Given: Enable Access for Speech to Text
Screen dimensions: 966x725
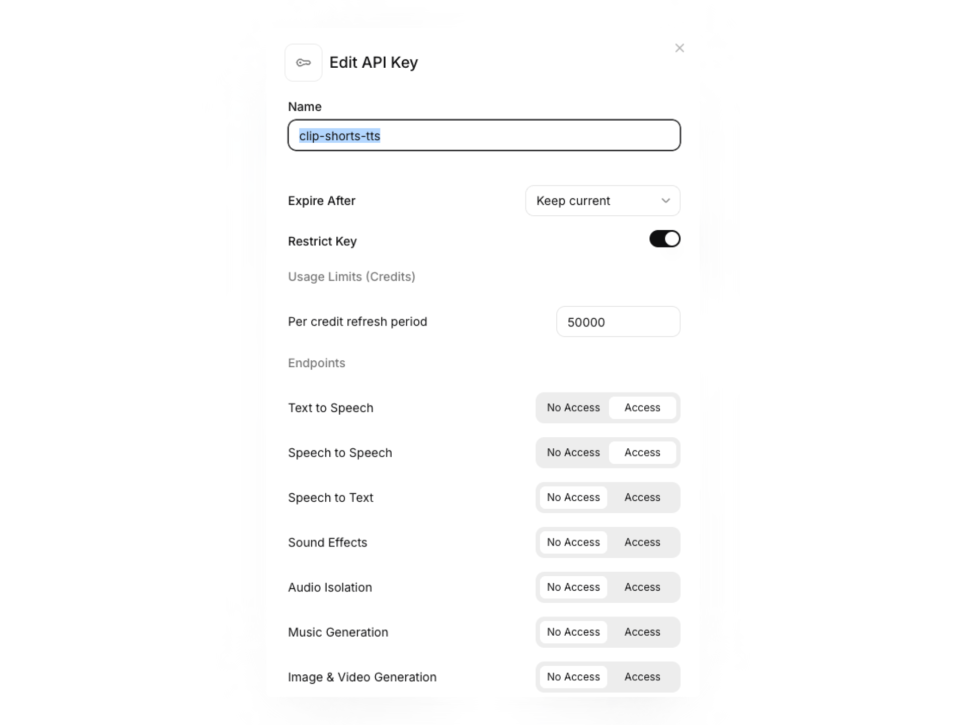Looking at the screenshot, I should pos(642,498).
